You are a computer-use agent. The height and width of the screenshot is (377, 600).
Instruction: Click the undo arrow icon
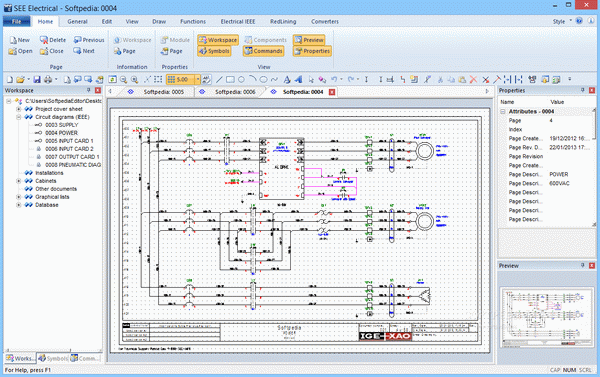click(x=334, y=80)
